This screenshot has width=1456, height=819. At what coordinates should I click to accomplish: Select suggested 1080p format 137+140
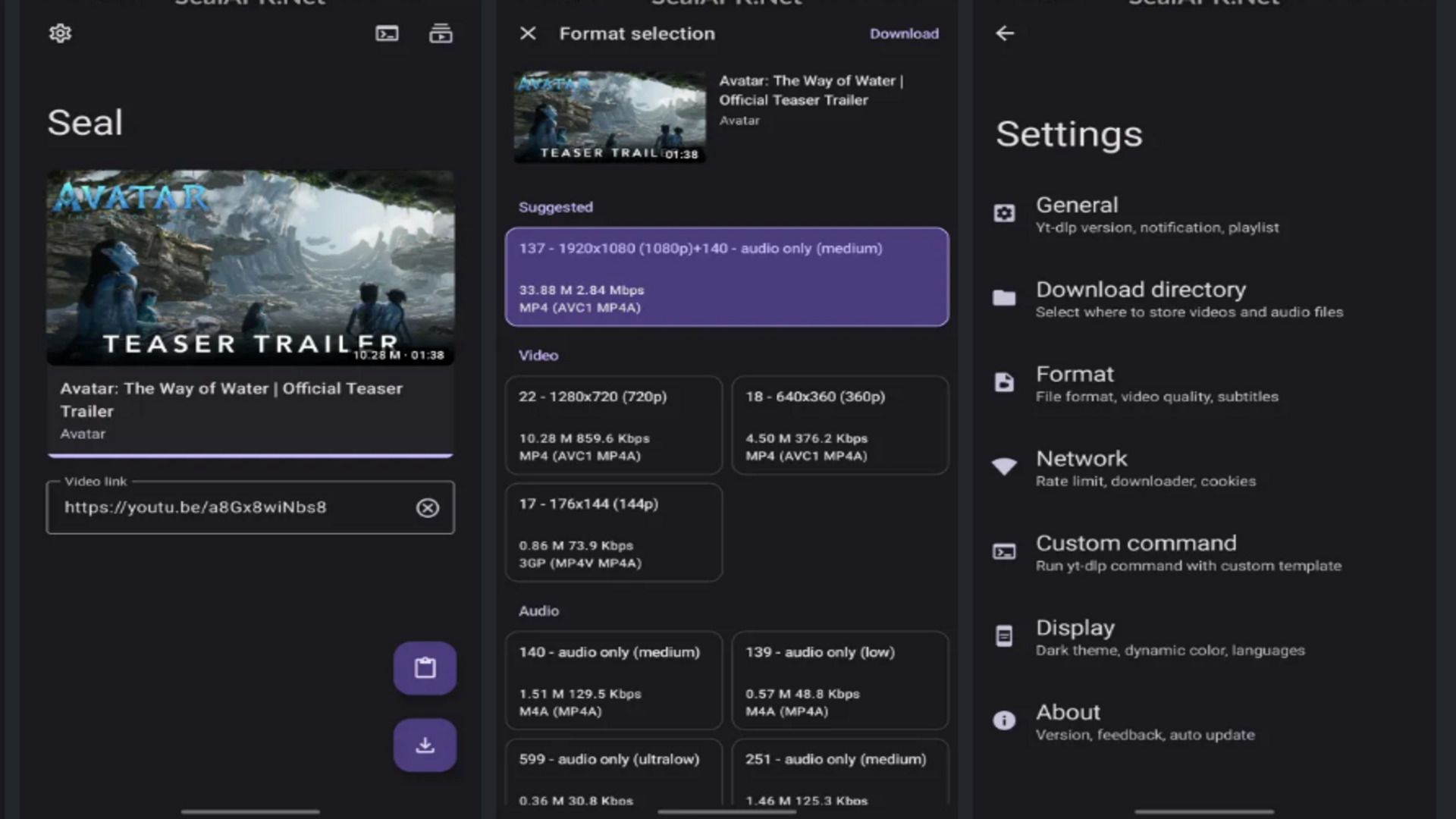726,277
